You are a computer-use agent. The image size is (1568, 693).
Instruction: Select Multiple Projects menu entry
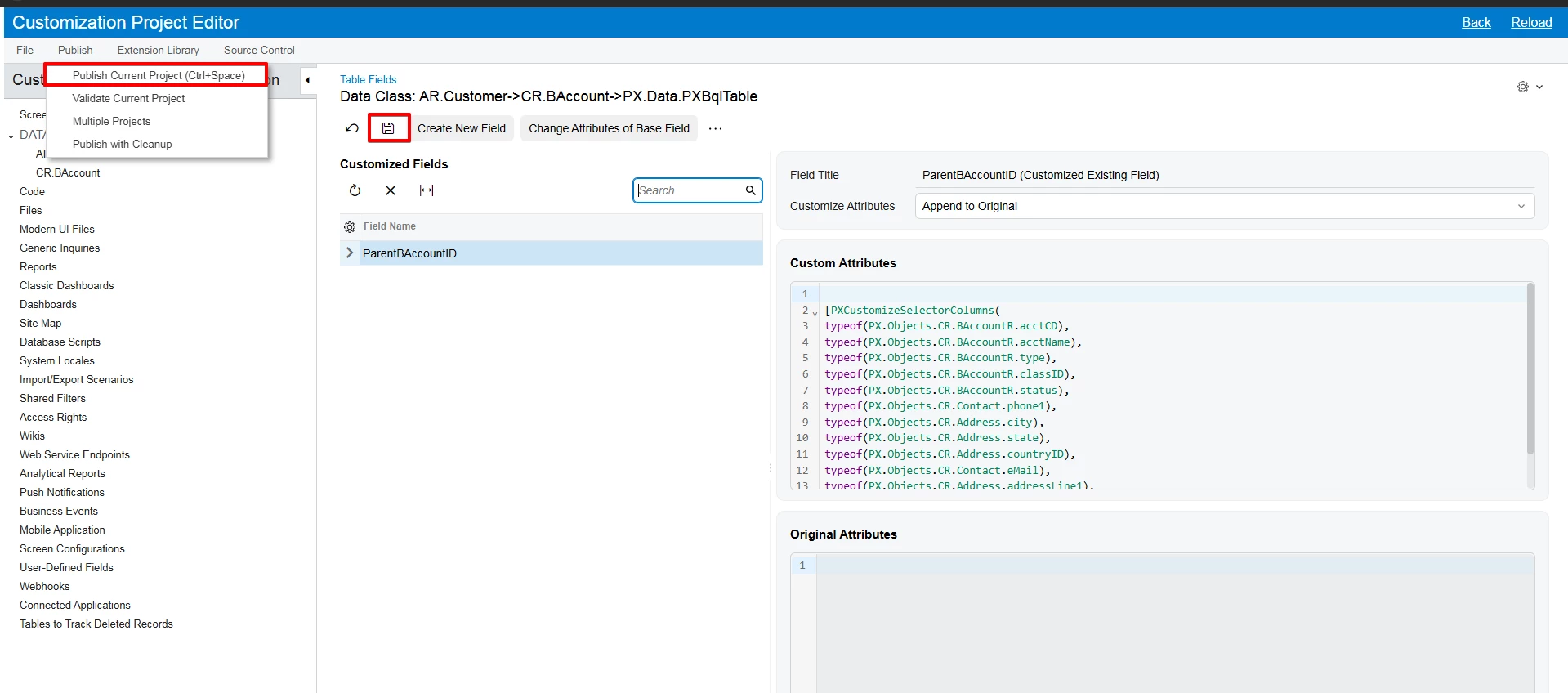tap(111, 121)
